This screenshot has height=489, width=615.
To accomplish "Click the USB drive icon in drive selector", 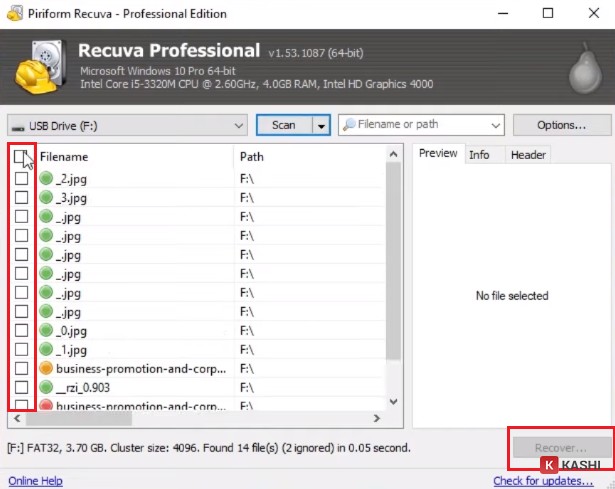I will point(18,126).
